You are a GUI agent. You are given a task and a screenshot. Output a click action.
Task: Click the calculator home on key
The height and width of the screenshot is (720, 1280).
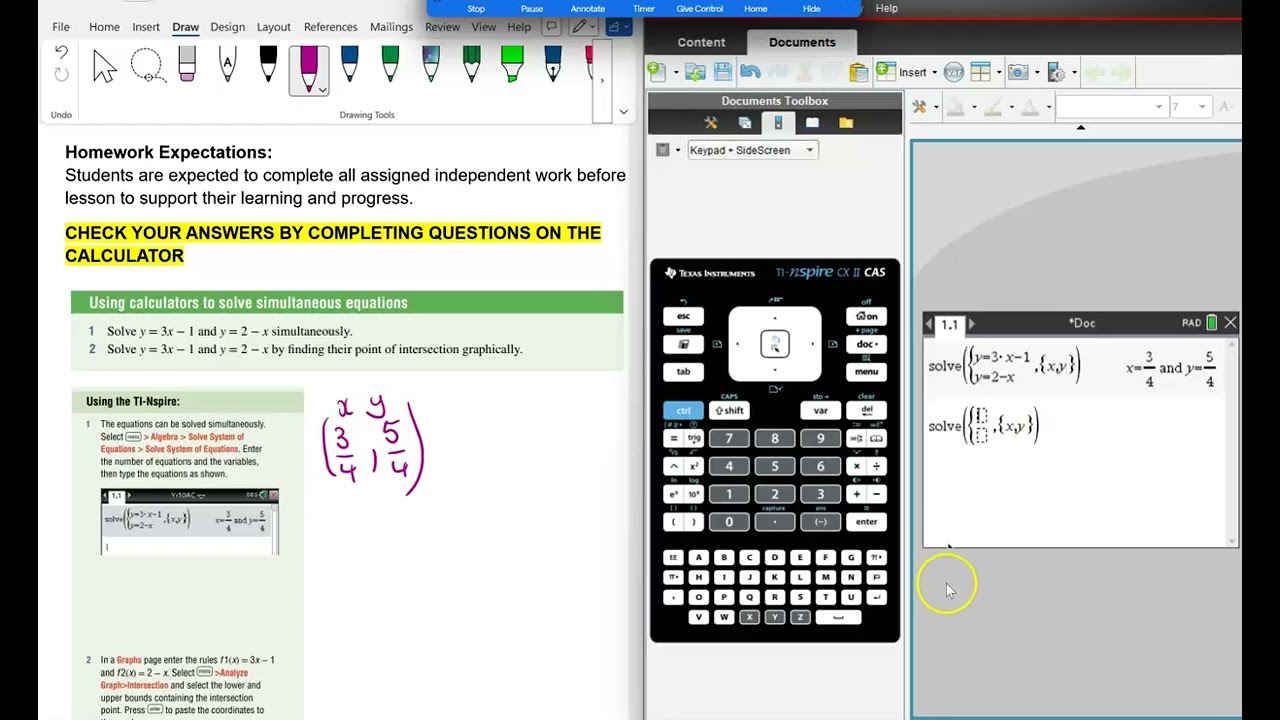(866, 316)
